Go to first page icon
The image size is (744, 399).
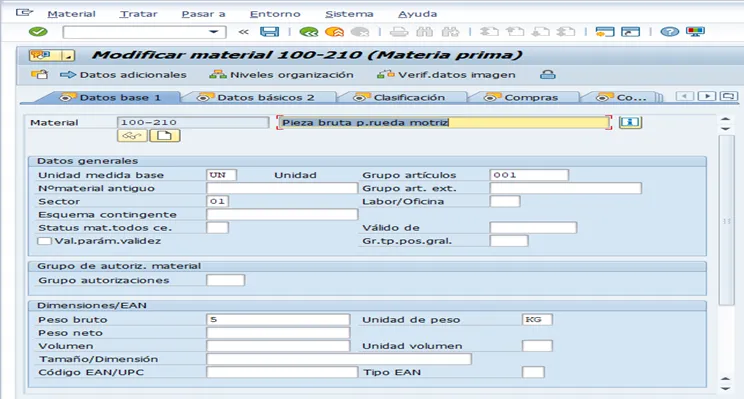[x=489, y=32]
